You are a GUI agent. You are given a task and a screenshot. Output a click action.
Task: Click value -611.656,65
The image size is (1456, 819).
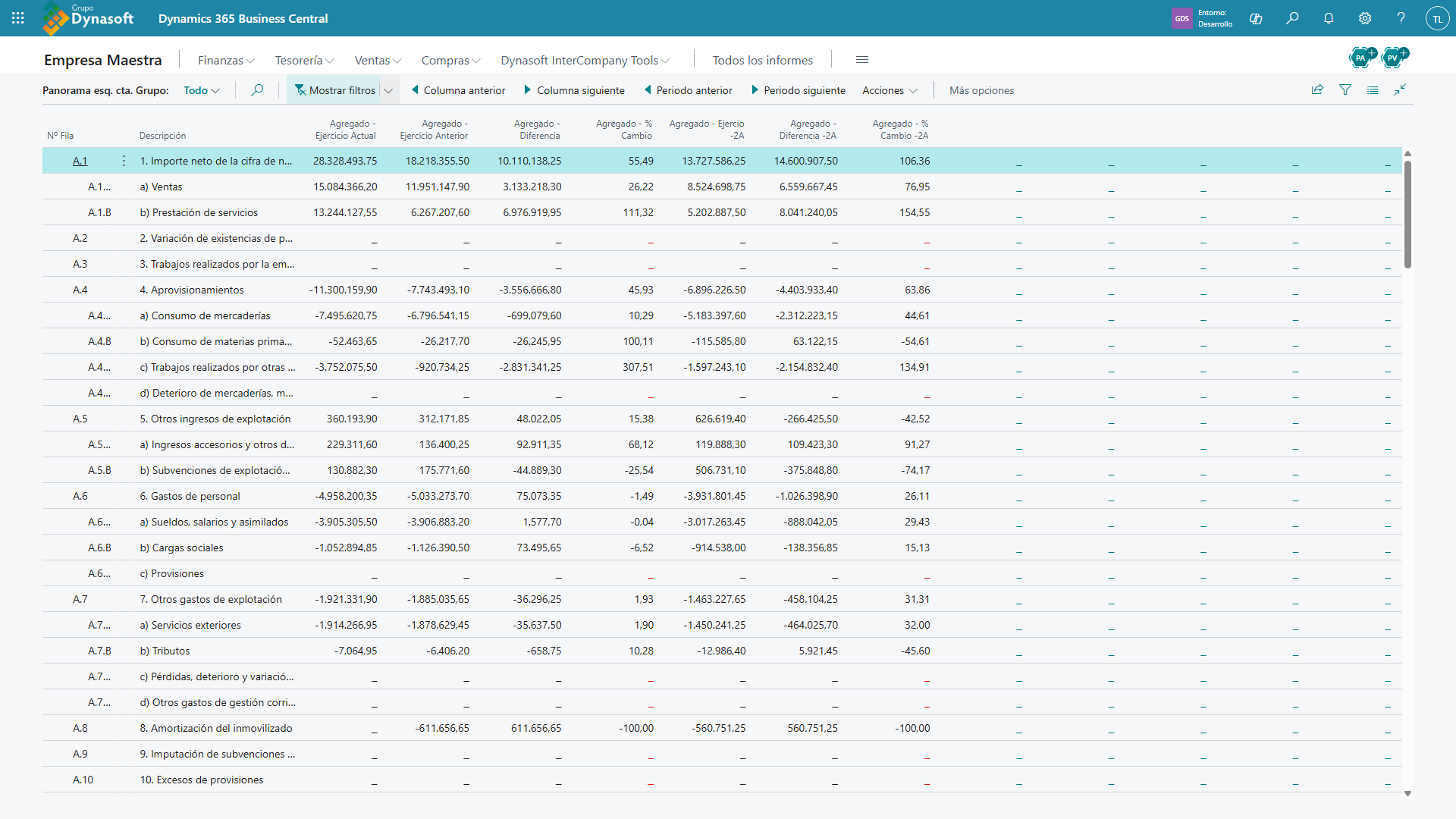click(x=442, y=728)
